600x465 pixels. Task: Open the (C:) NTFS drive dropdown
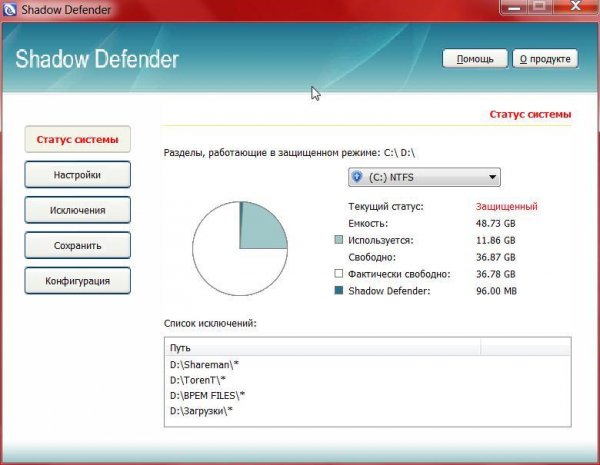[424, 177]
